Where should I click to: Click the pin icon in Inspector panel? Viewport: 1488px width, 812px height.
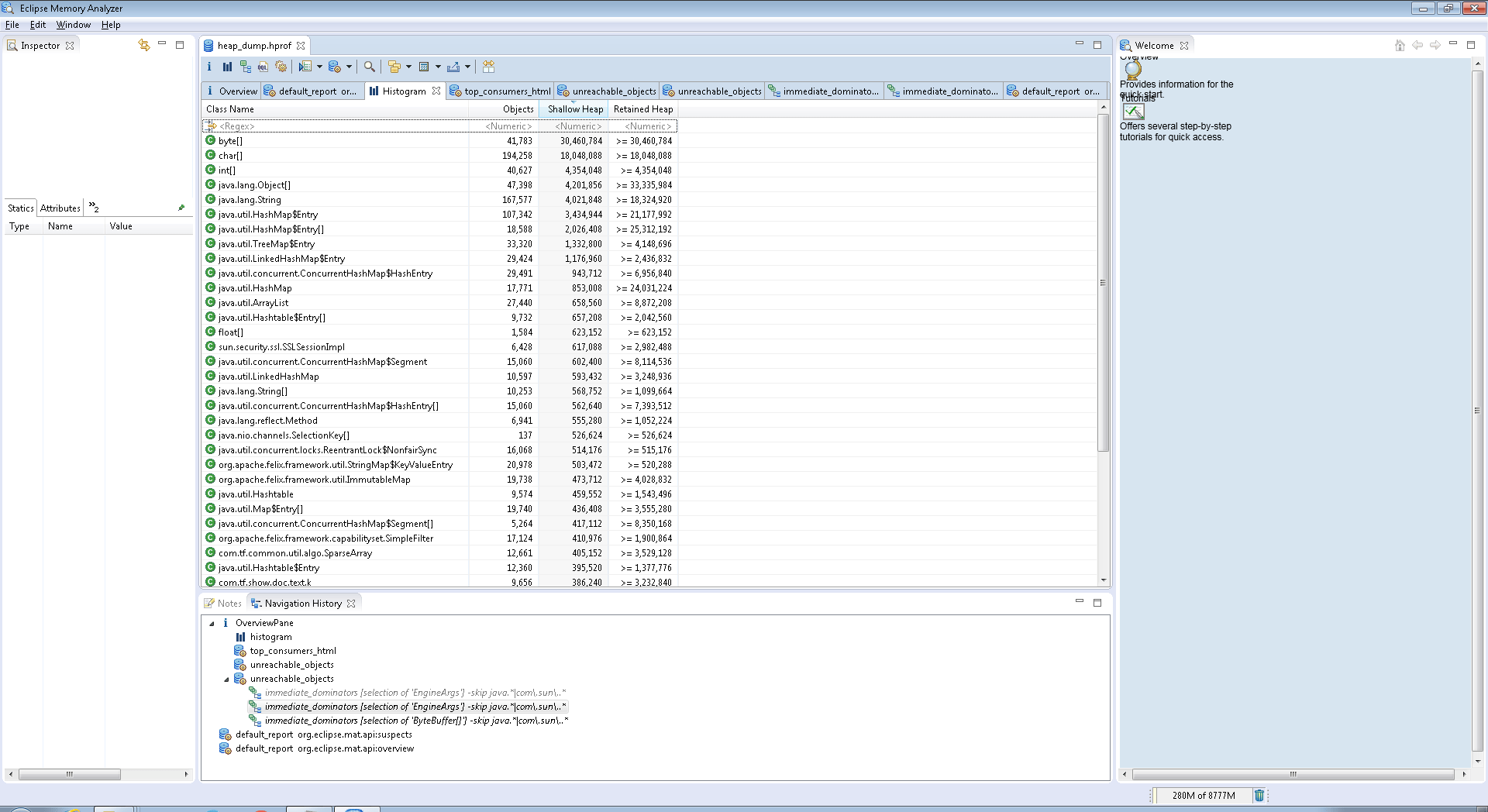(181, 208)
